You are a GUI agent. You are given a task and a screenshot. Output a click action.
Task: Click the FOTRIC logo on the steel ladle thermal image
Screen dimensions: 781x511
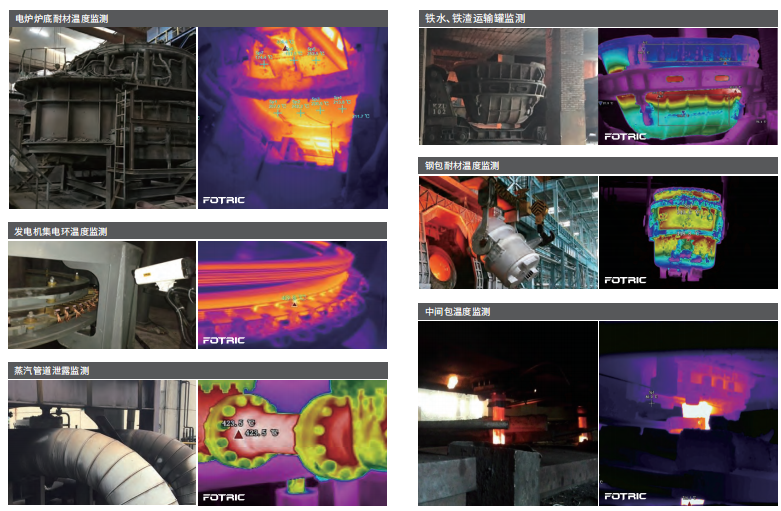point(625,281)
